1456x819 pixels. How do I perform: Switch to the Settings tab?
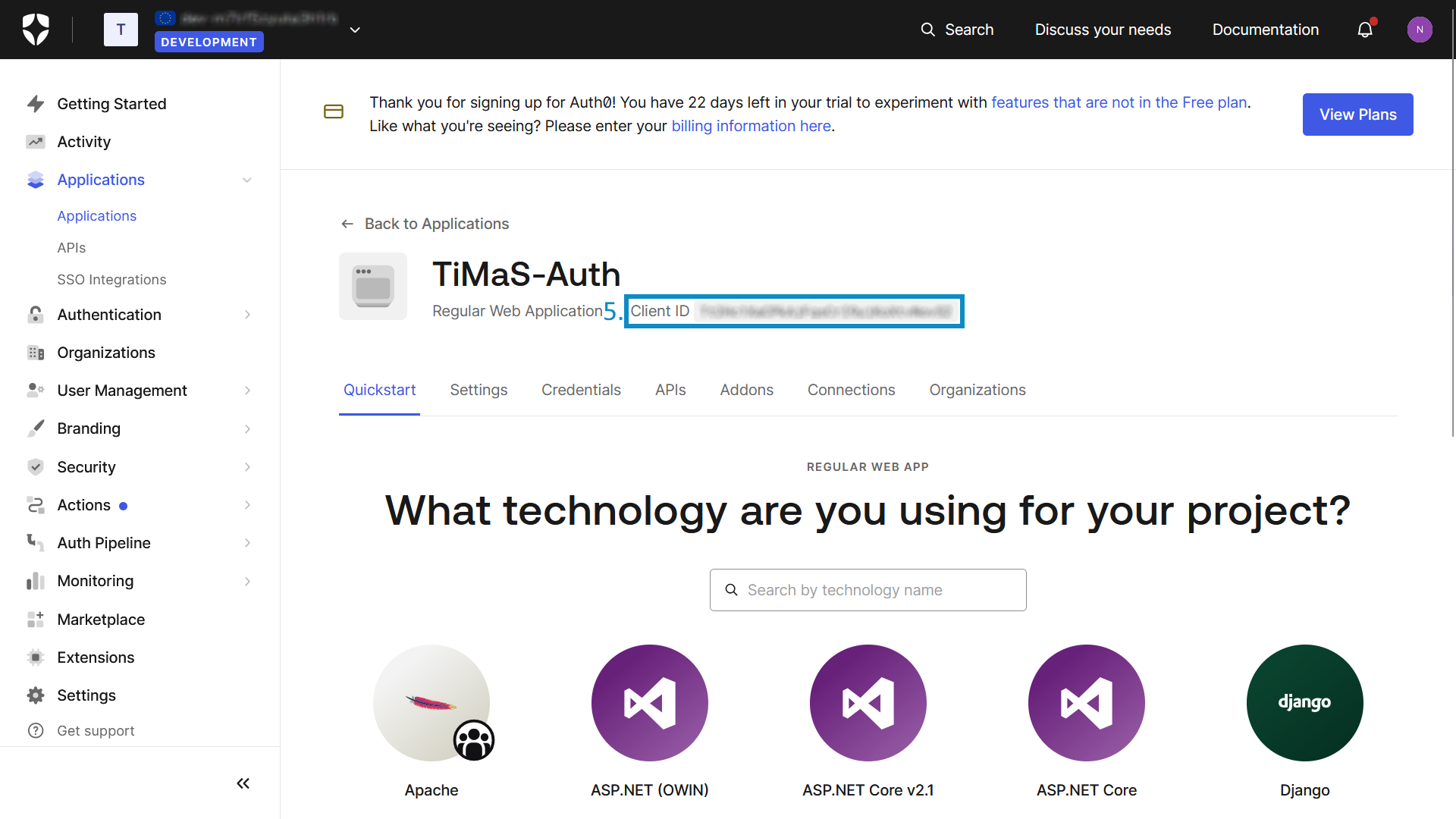(479, 390)
